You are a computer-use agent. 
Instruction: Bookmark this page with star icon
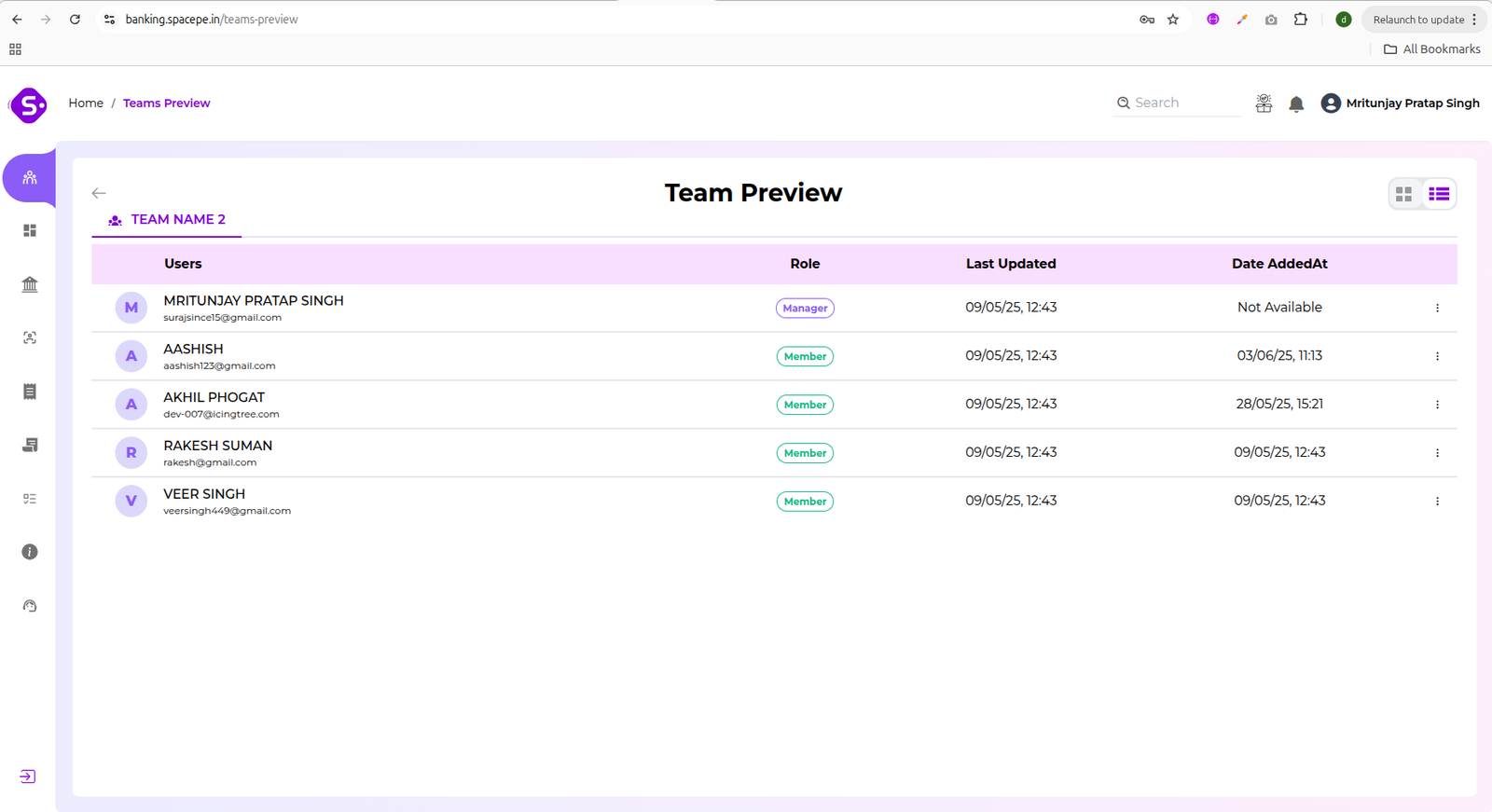[1173, 20]
